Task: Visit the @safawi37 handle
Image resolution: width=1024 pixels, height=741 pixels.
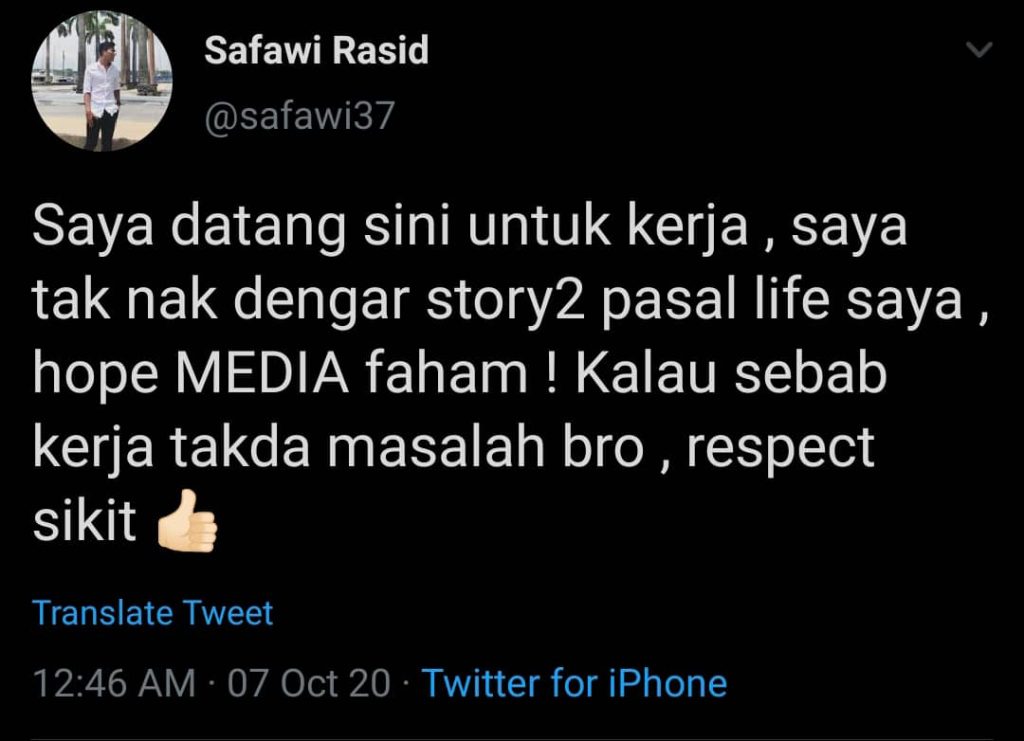Action: [x=300, y=116]
